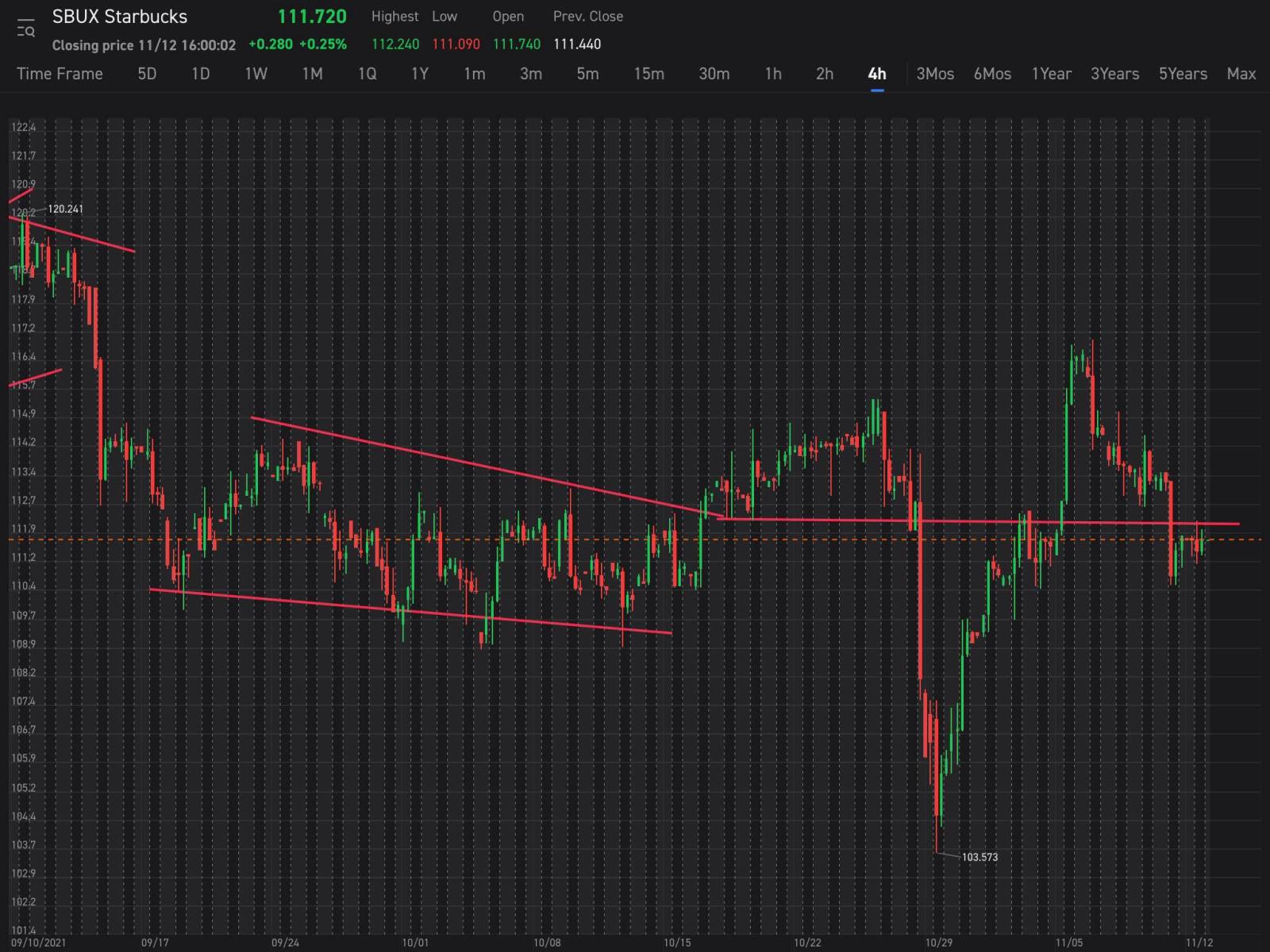The height and width of the screenshot is (952, 1270).
Task: Click the 11/05 date axis label
Action: pyautogui.click(x=1069, y=942)
